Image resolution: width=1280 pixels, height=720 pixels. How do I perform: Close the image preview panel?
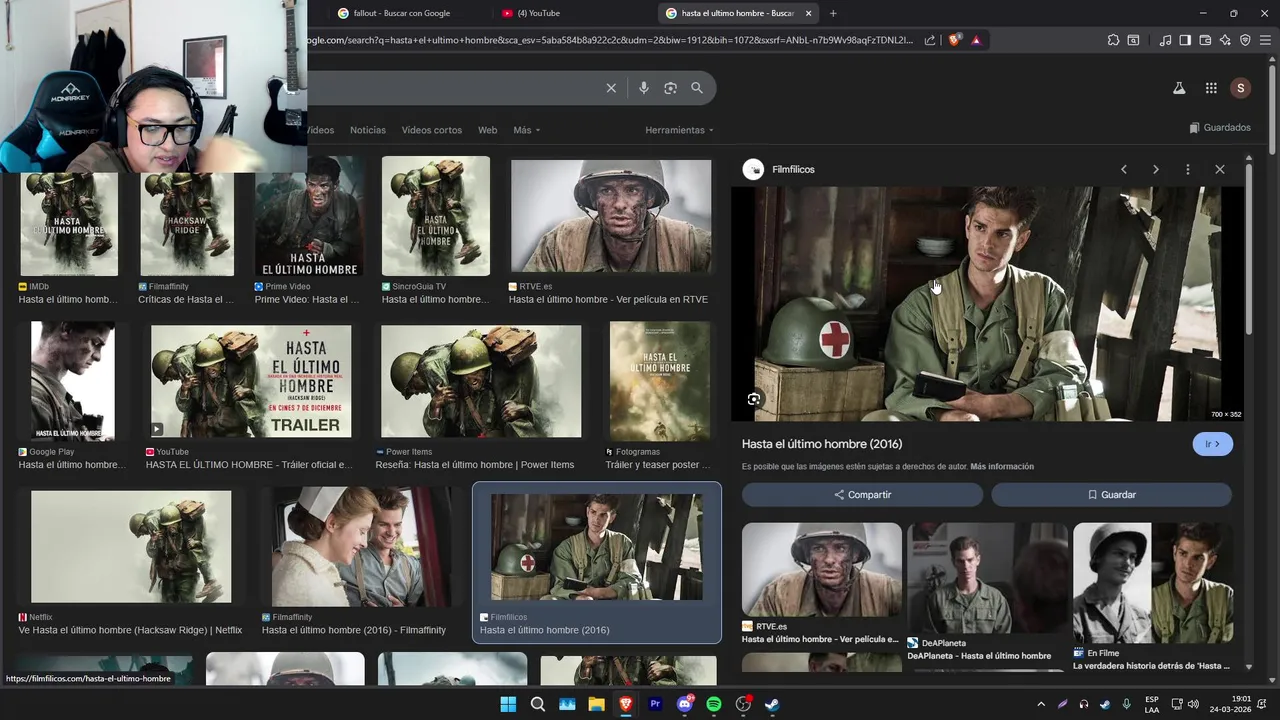pos(1220,170)
